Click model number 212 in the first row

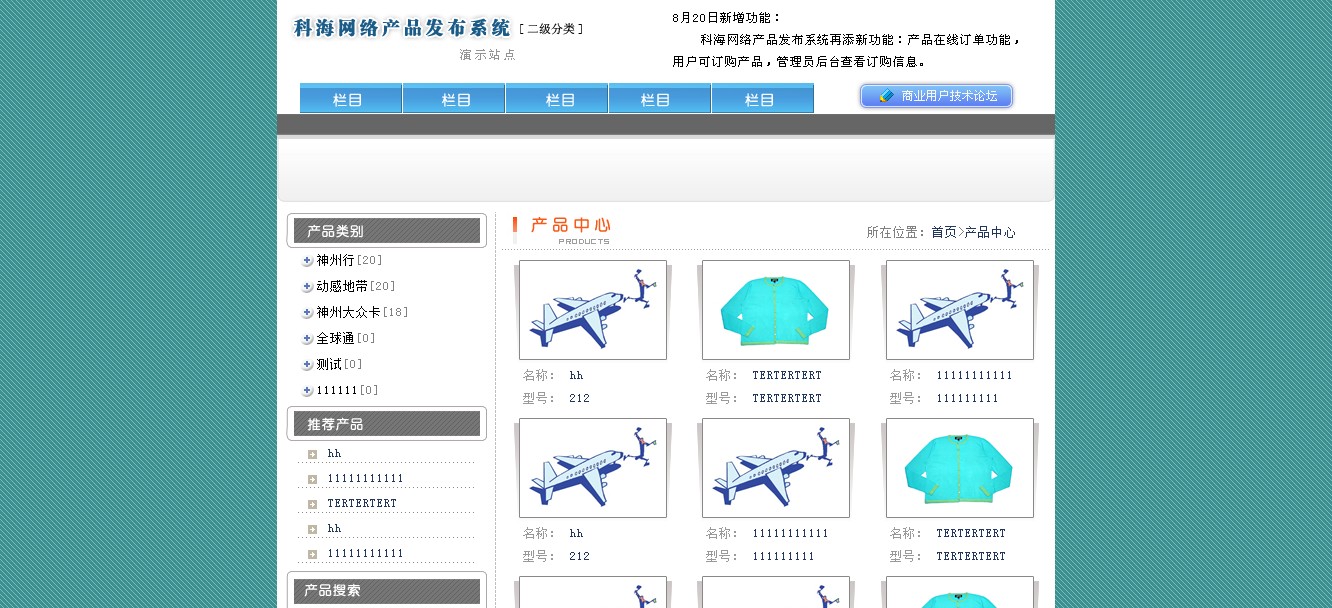(x=579, y=399)
